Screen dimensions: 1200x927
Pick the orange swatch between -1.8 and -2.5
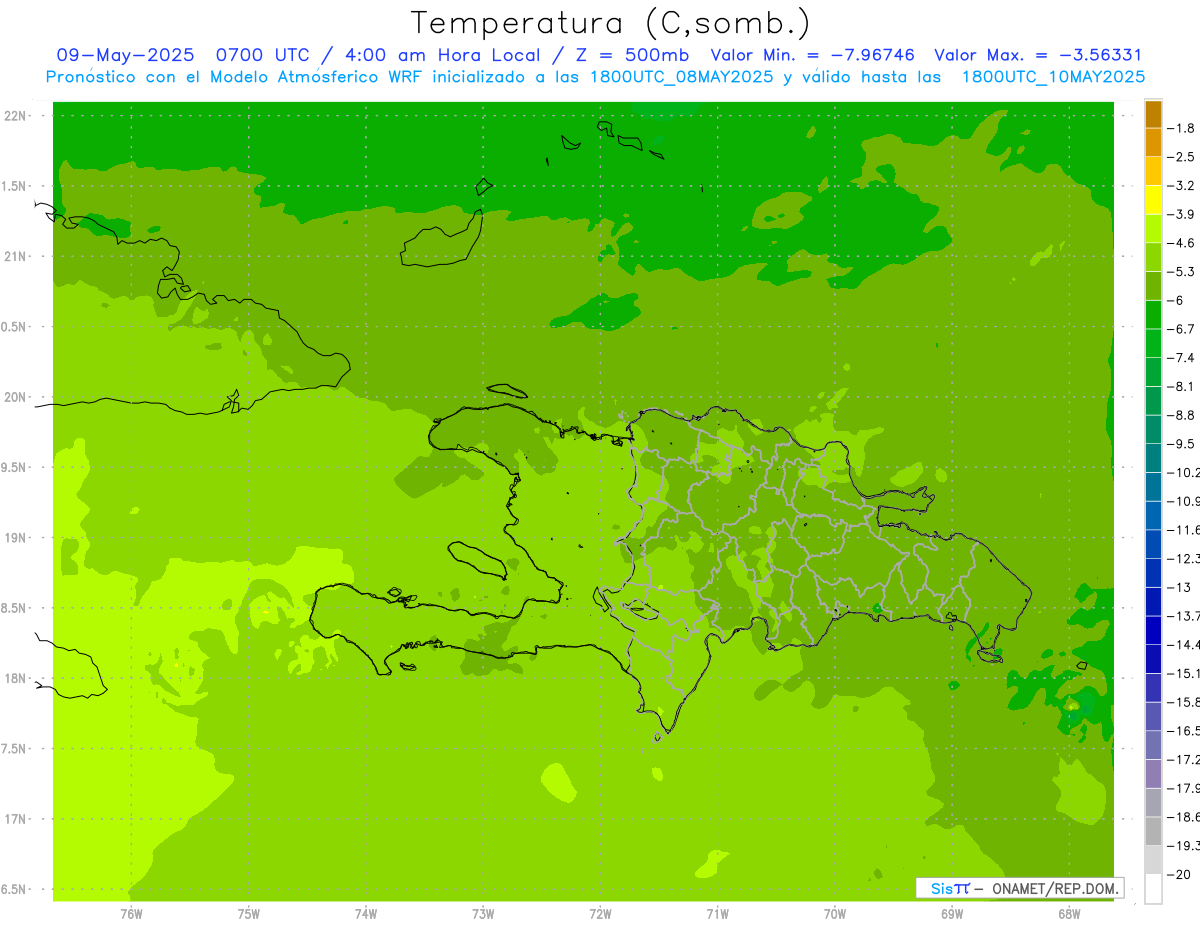coord(1153,142)
